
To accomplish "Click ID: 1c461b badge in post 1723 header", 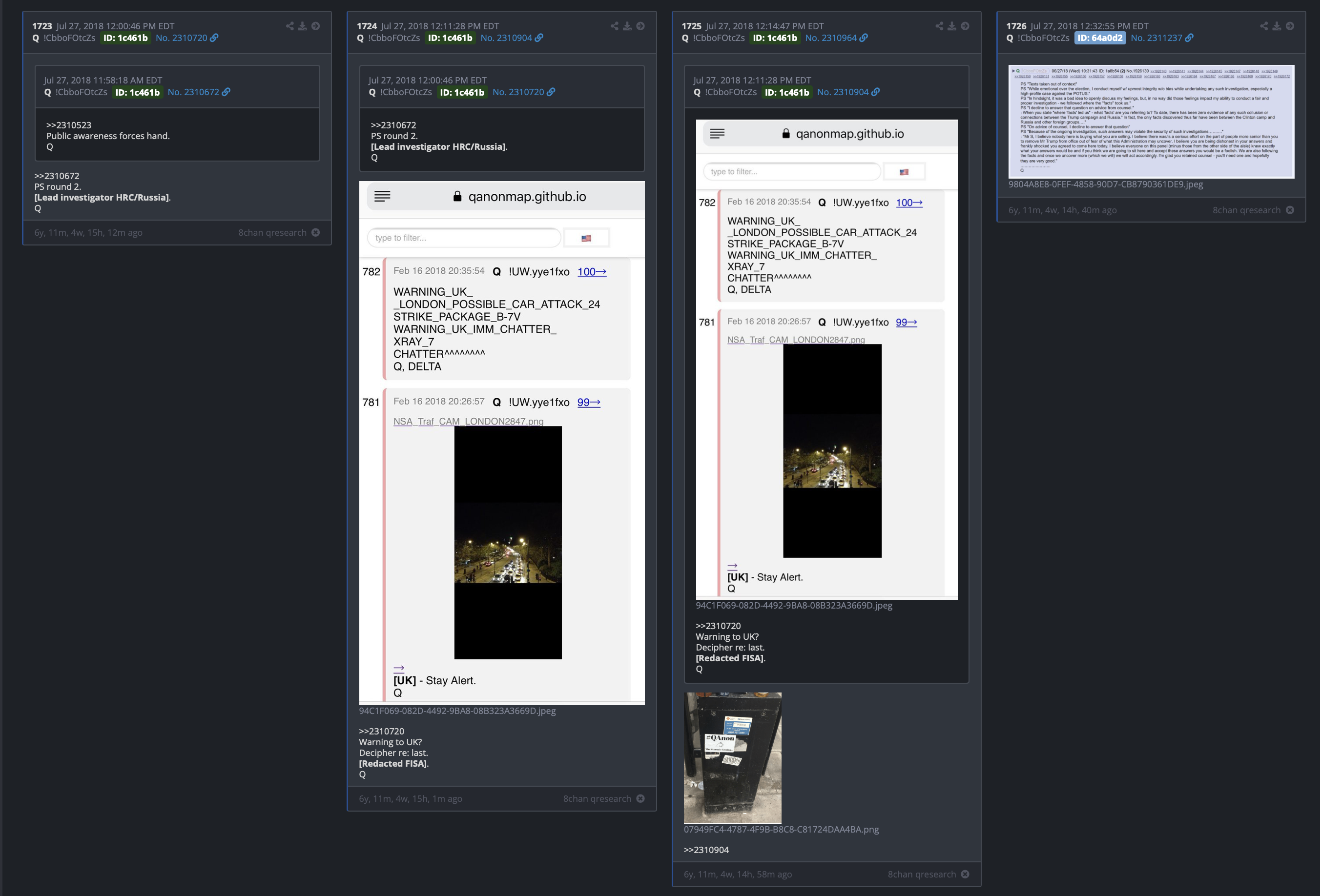I will 125,38.
